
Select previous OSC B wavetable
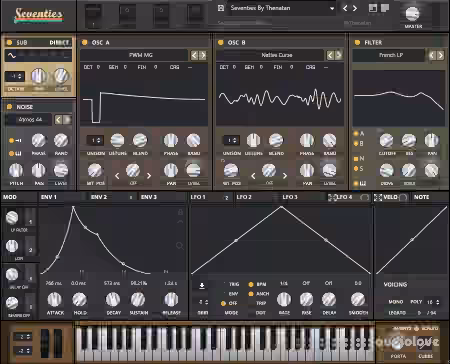coord(330,55)
